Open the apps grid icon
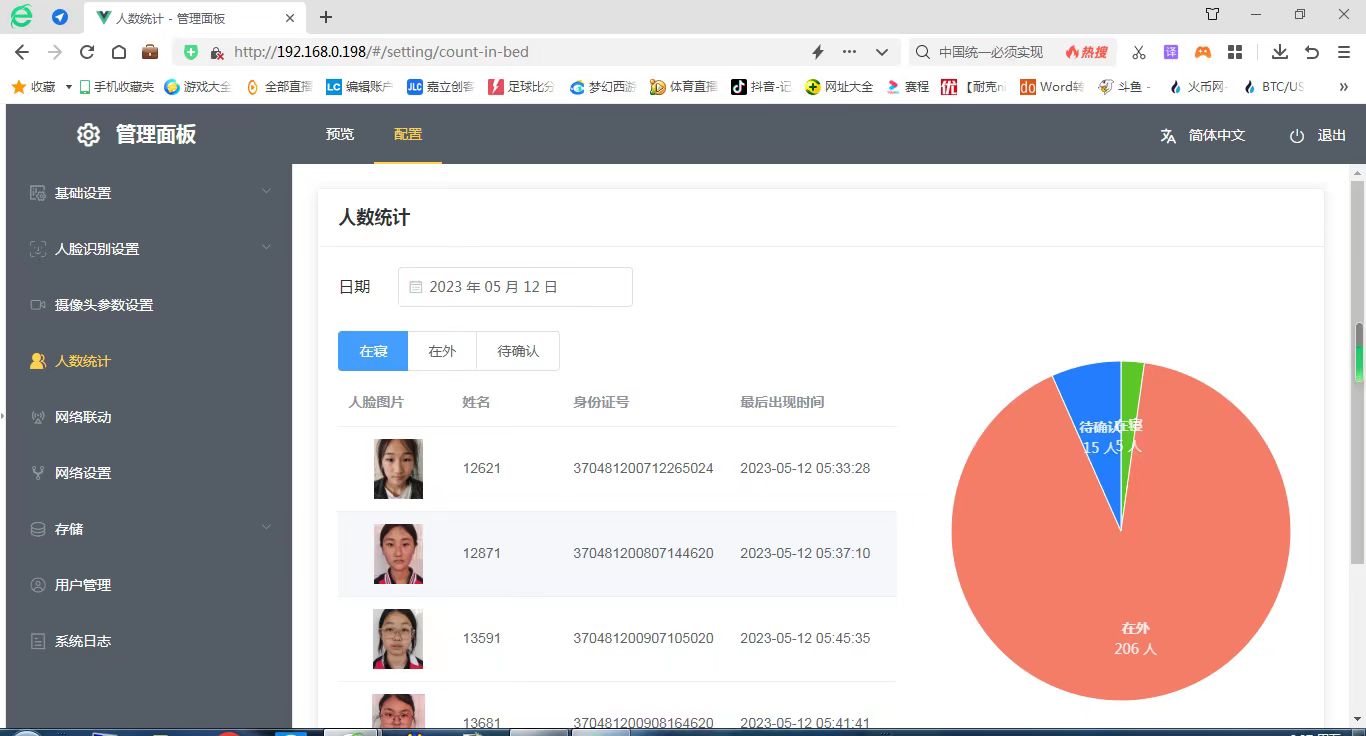This screenshot has width=1366, height=736. point(1235,52)
